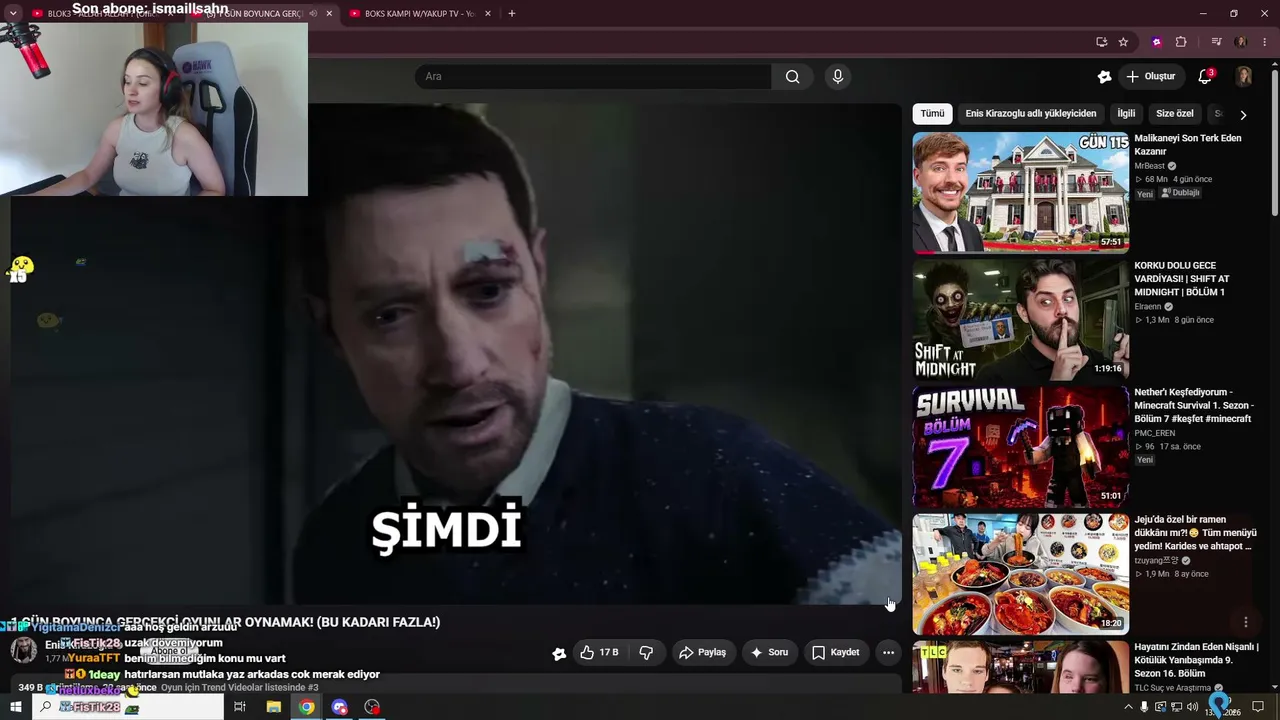1280x720 pixels.
Task: Select the Size özel filter chip
Action: coord(1175,114)
